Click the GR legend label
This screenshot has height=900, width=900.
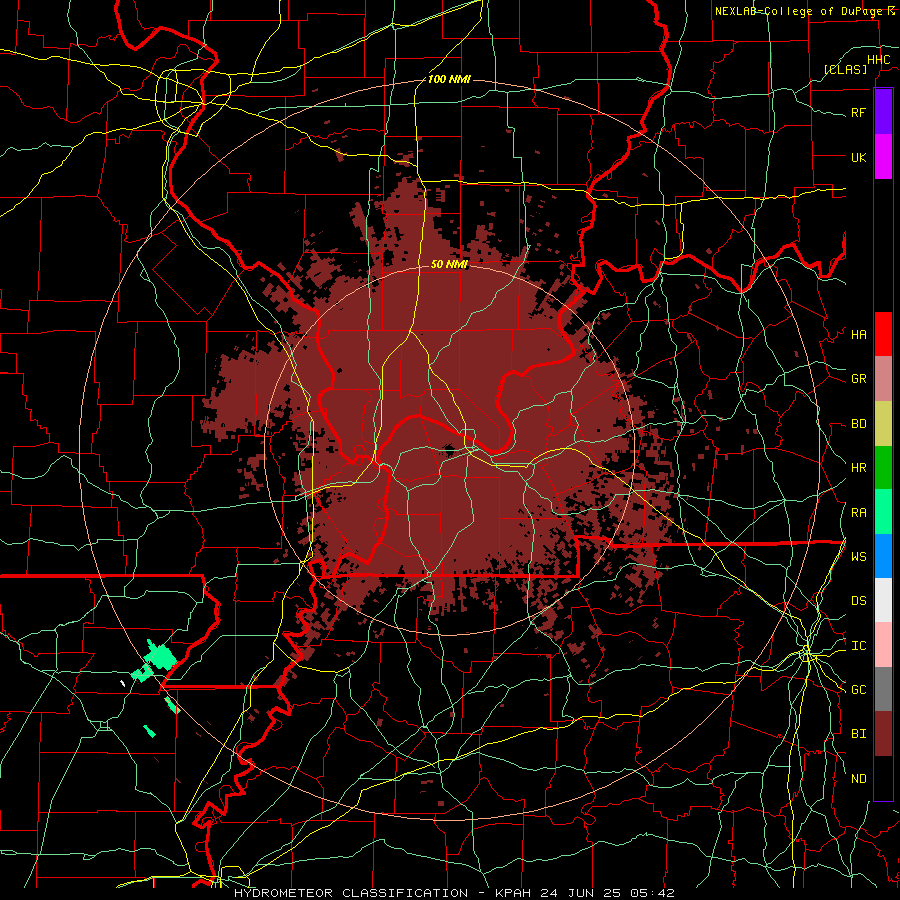point(858,379)
